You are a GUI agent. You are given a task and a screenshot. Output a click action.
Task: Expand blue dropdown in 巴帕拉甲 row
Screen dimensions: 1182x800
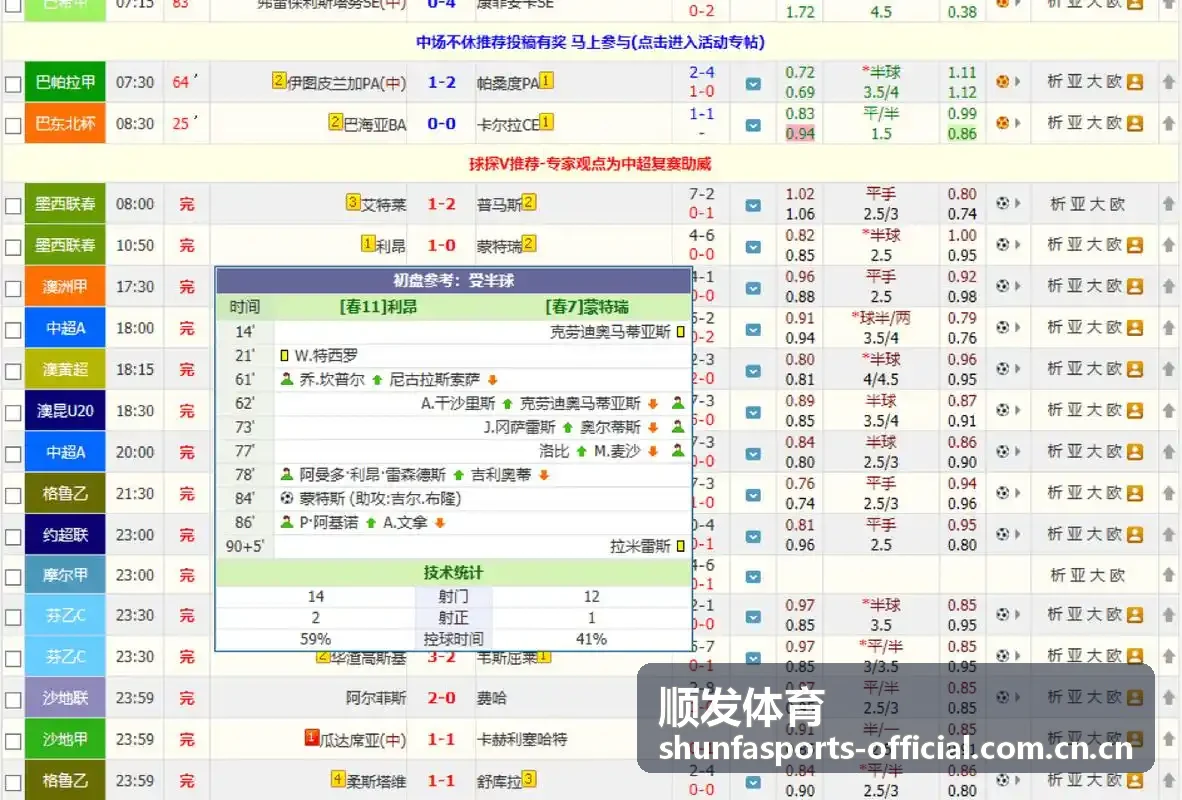tap(752, 84)
